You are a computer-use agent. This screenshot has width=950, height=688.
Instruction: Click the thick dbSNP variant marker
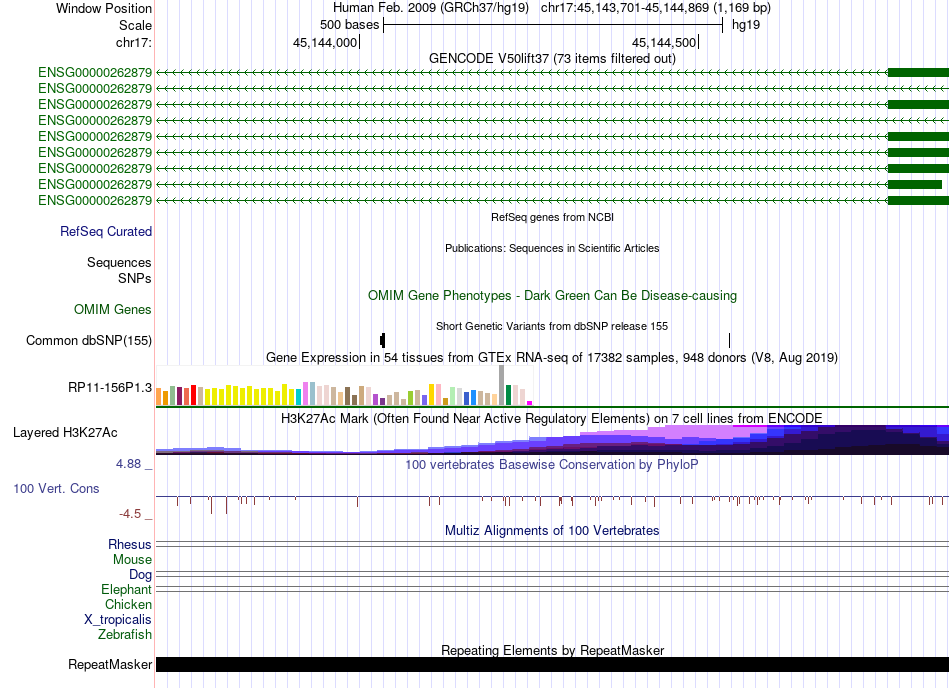point(382,340)
